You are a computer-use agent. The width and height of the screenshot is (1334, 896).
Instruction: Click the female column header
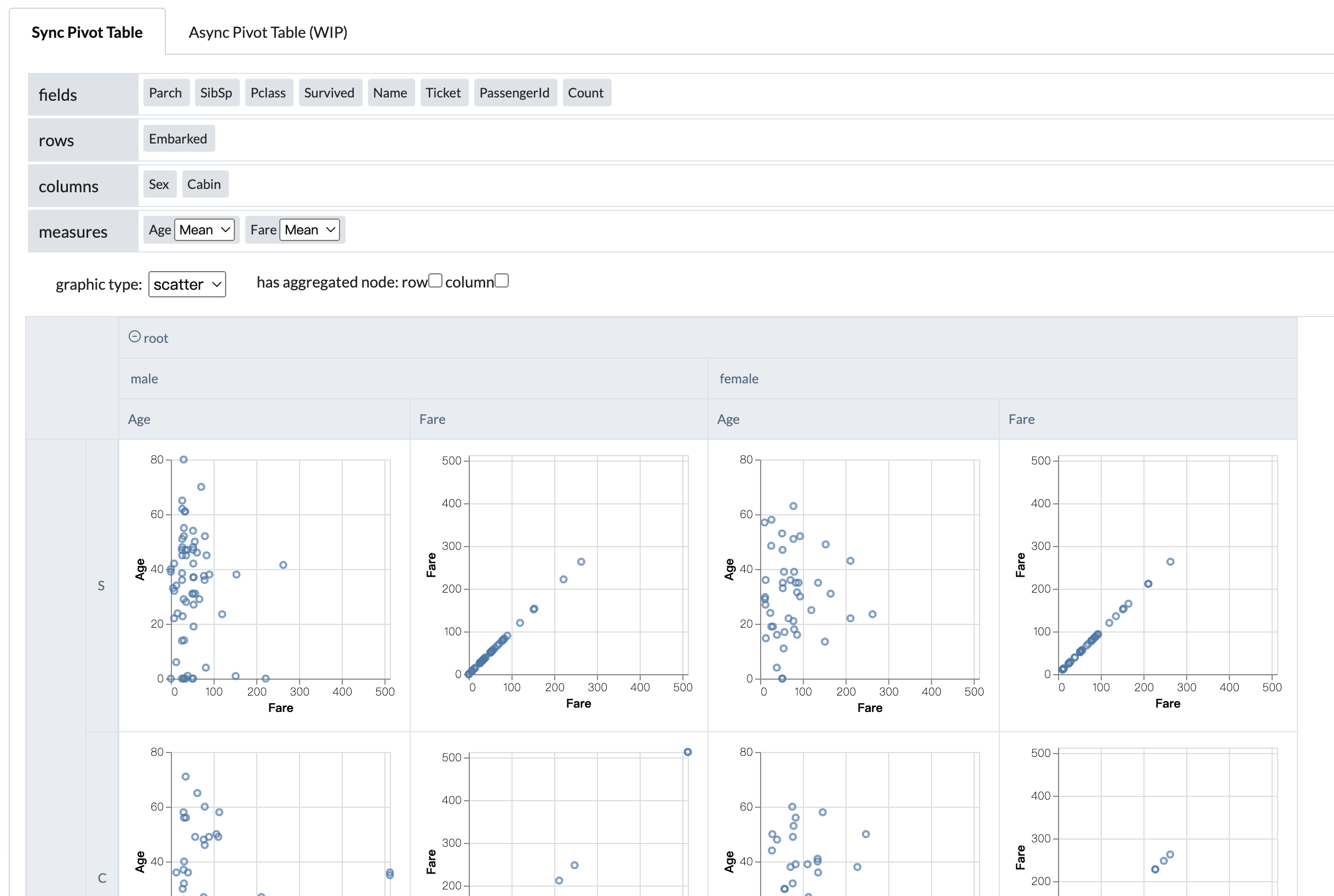point(739,378)
